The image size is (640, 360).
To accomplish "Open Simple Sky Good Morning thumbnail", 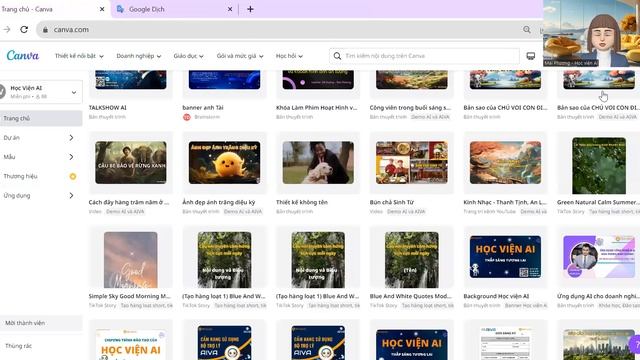I will [x=131, y=260].
